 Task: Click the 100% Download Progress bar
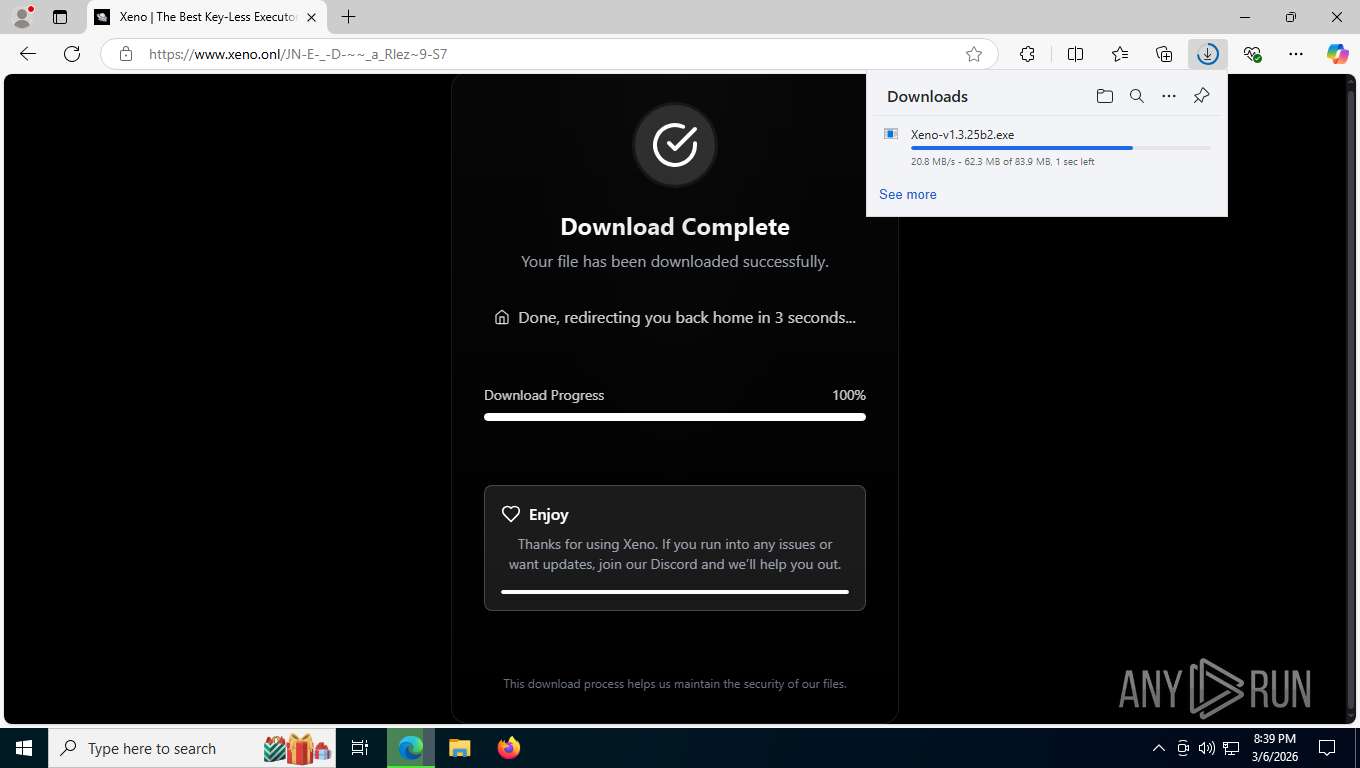pyautogui.click(x=675, y=417)
